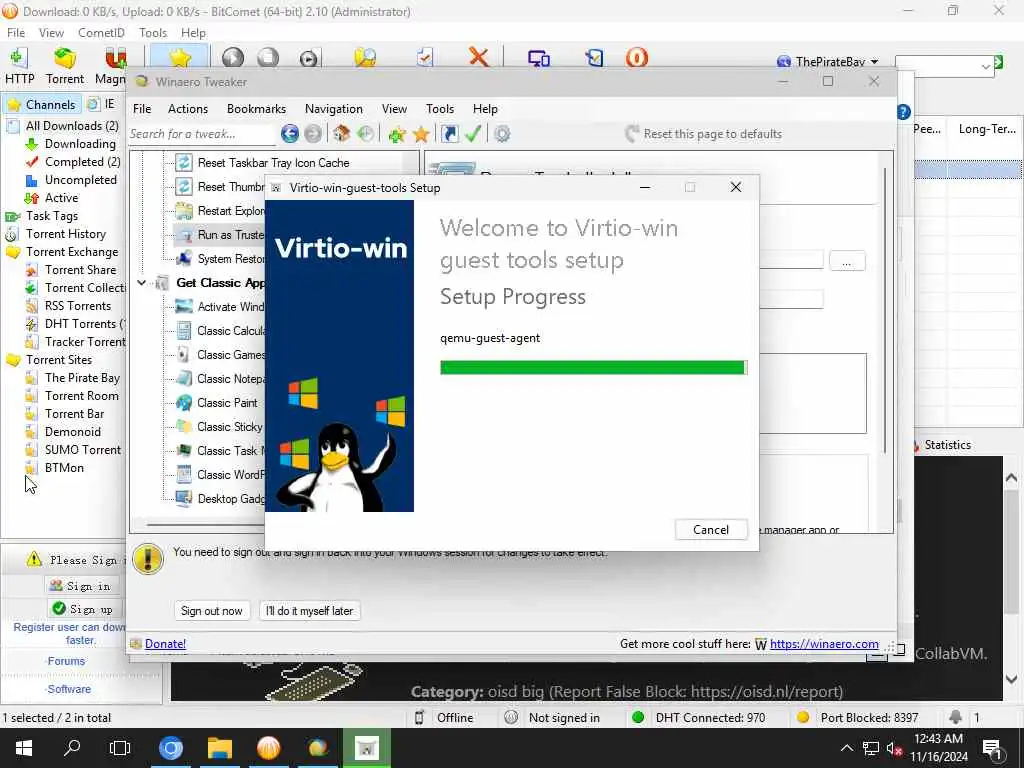Click the settings gear icon in Winaero toolbar

[502, 134]
